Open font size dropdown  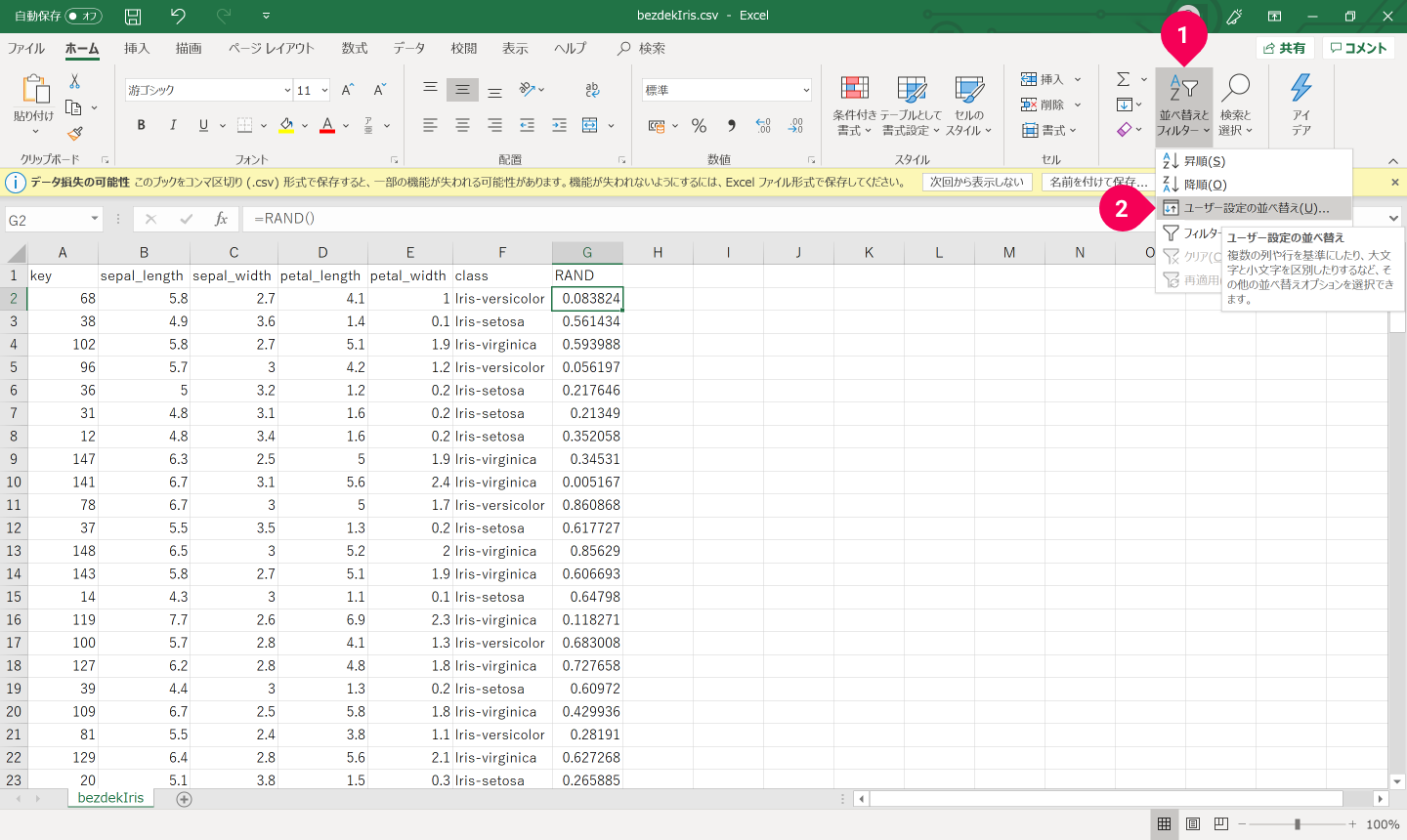[x=324, y=90]
